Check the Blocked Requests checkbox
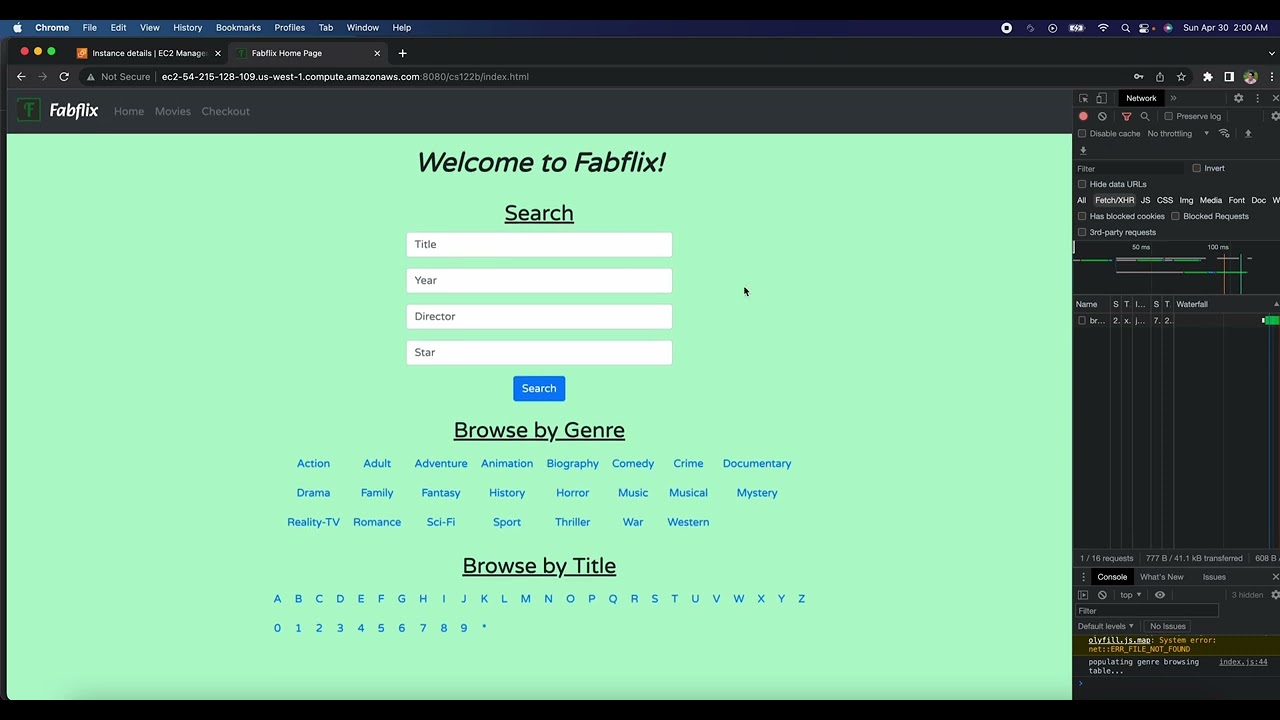This screenshot has height=720, width=1280. click(x=1176, y=216)
